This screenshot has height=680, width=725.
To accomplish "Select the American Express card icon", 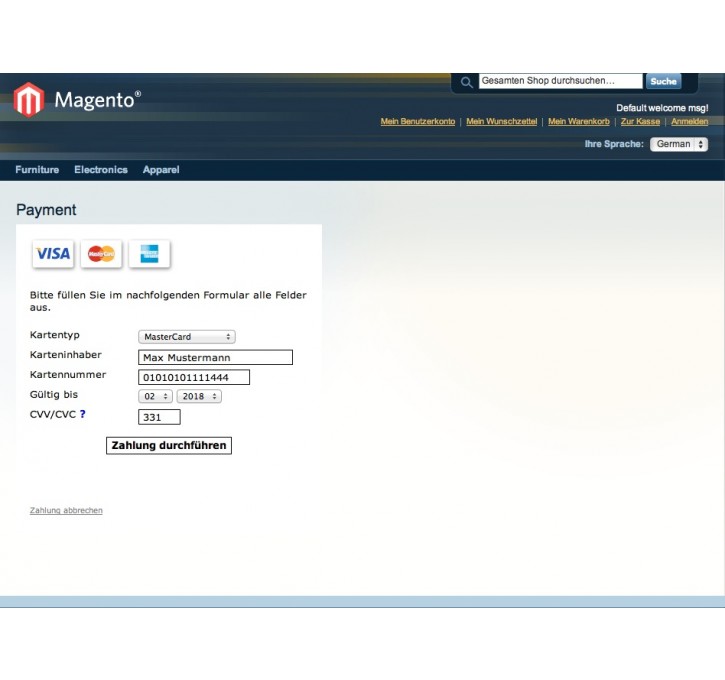I will (149, 253).
